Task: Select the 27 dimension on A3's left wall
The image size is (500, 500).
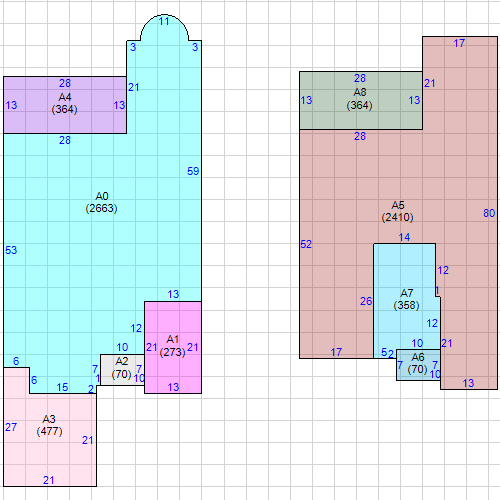Action: click(x=11, y=427)
